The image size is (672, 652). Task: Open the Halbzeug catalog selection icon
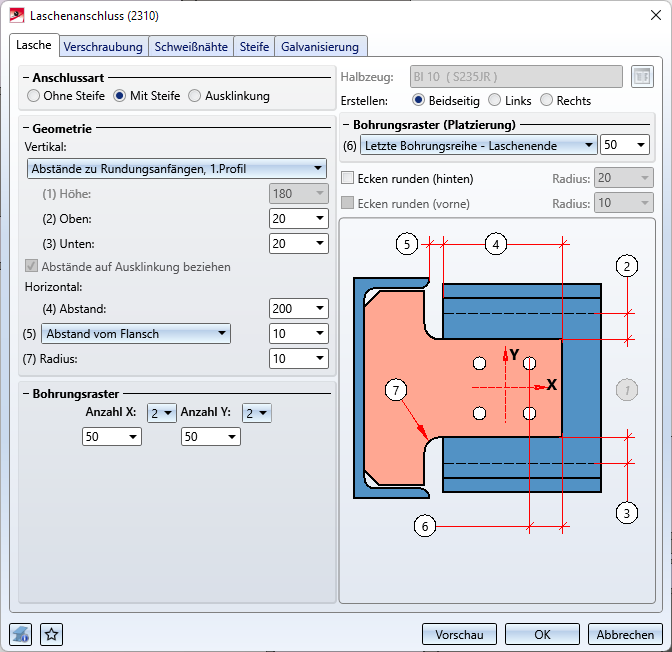[641, 76]
